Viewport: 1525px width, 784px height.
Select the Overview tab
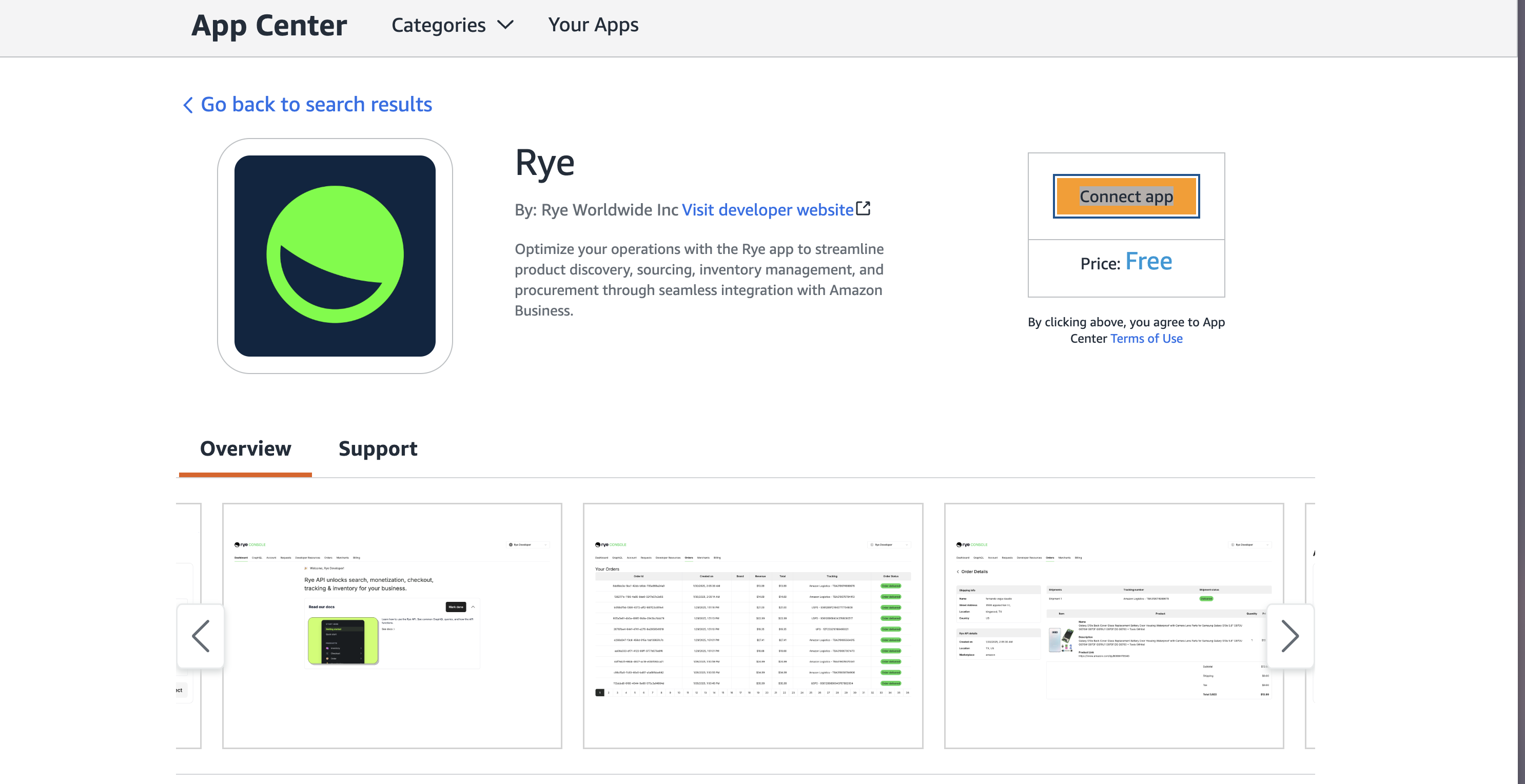245,449
